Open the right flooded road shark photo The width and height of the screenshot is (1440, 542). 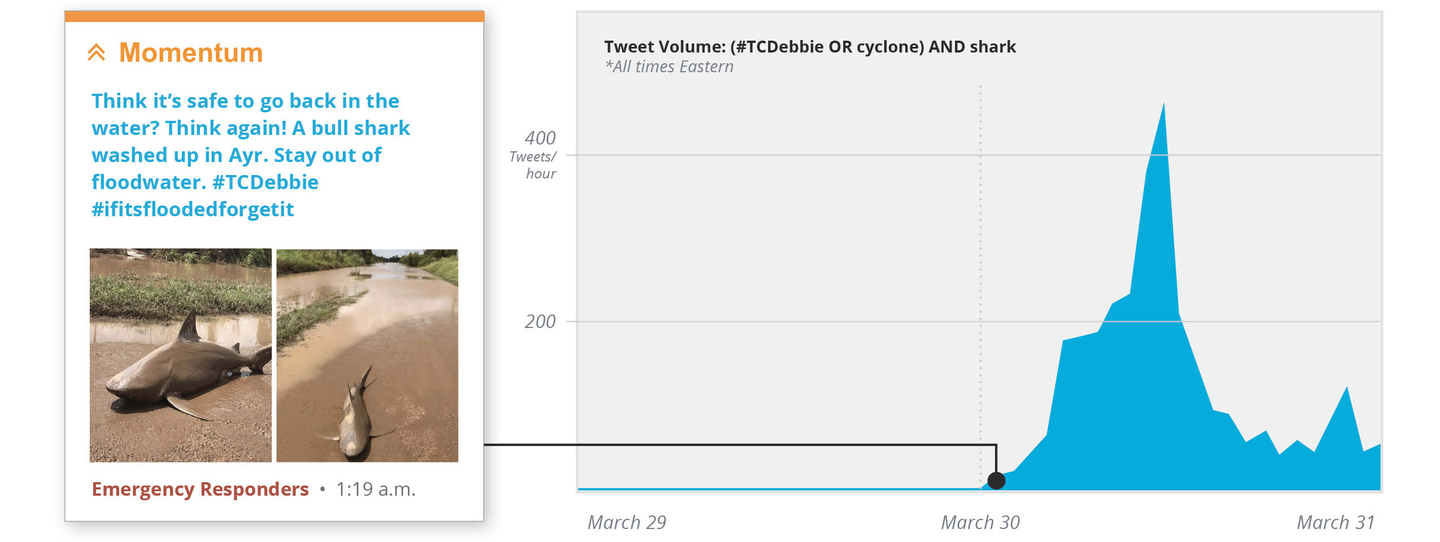pyautogui.click(x=367, y=355)
